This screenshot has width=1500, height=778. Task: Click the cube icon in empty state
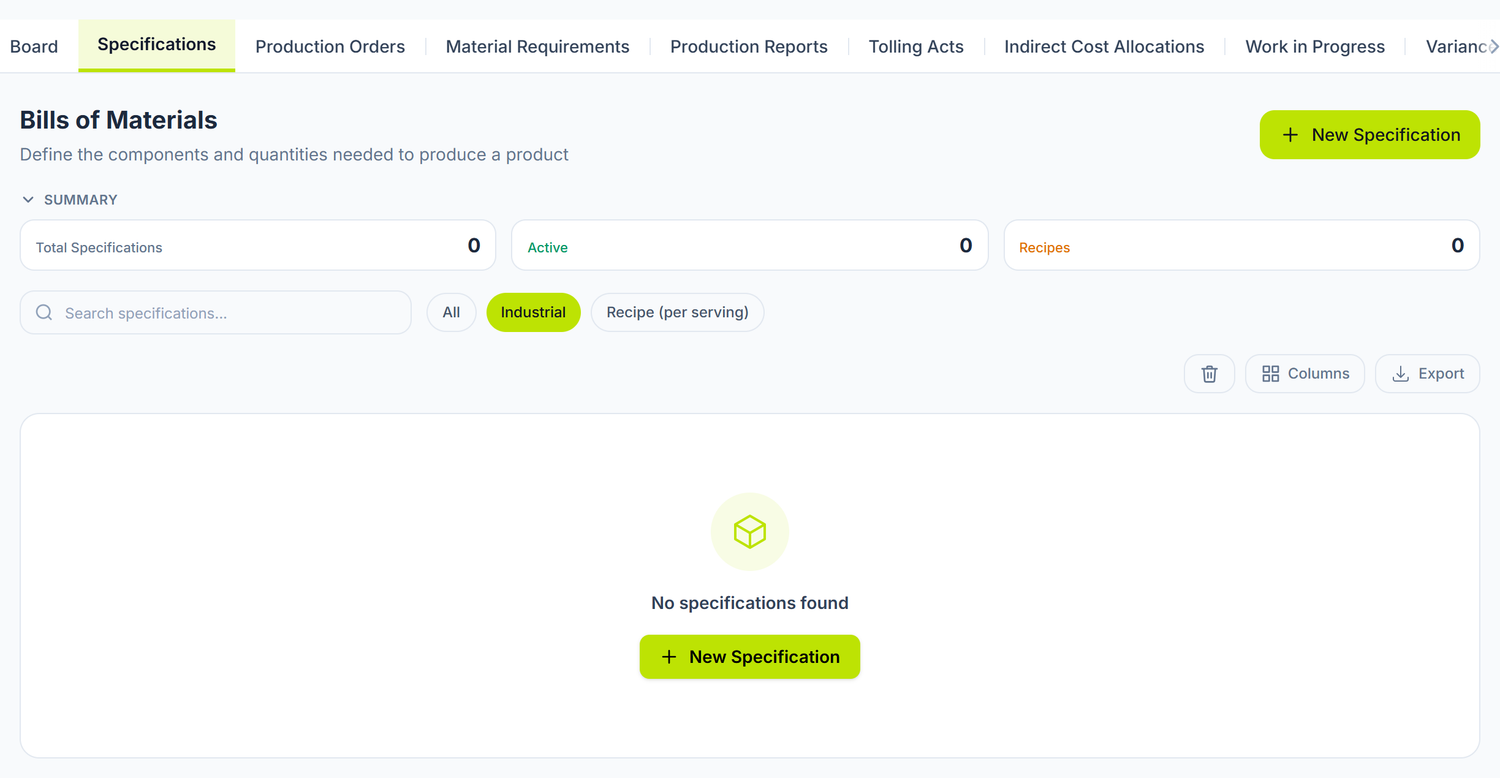(749, 531)
